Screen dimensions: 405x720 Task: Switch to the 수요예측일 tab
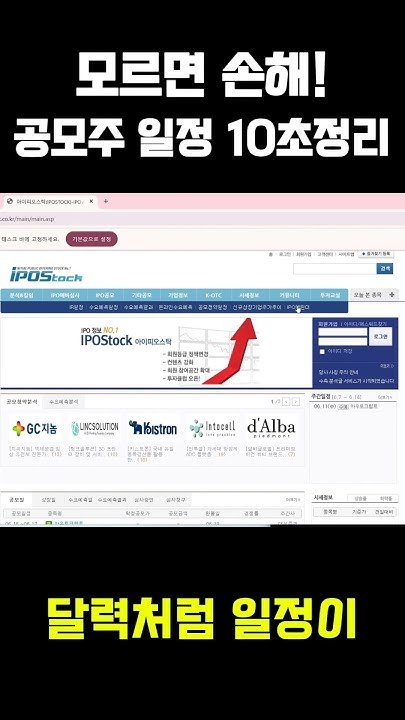[x=80, y=499]
